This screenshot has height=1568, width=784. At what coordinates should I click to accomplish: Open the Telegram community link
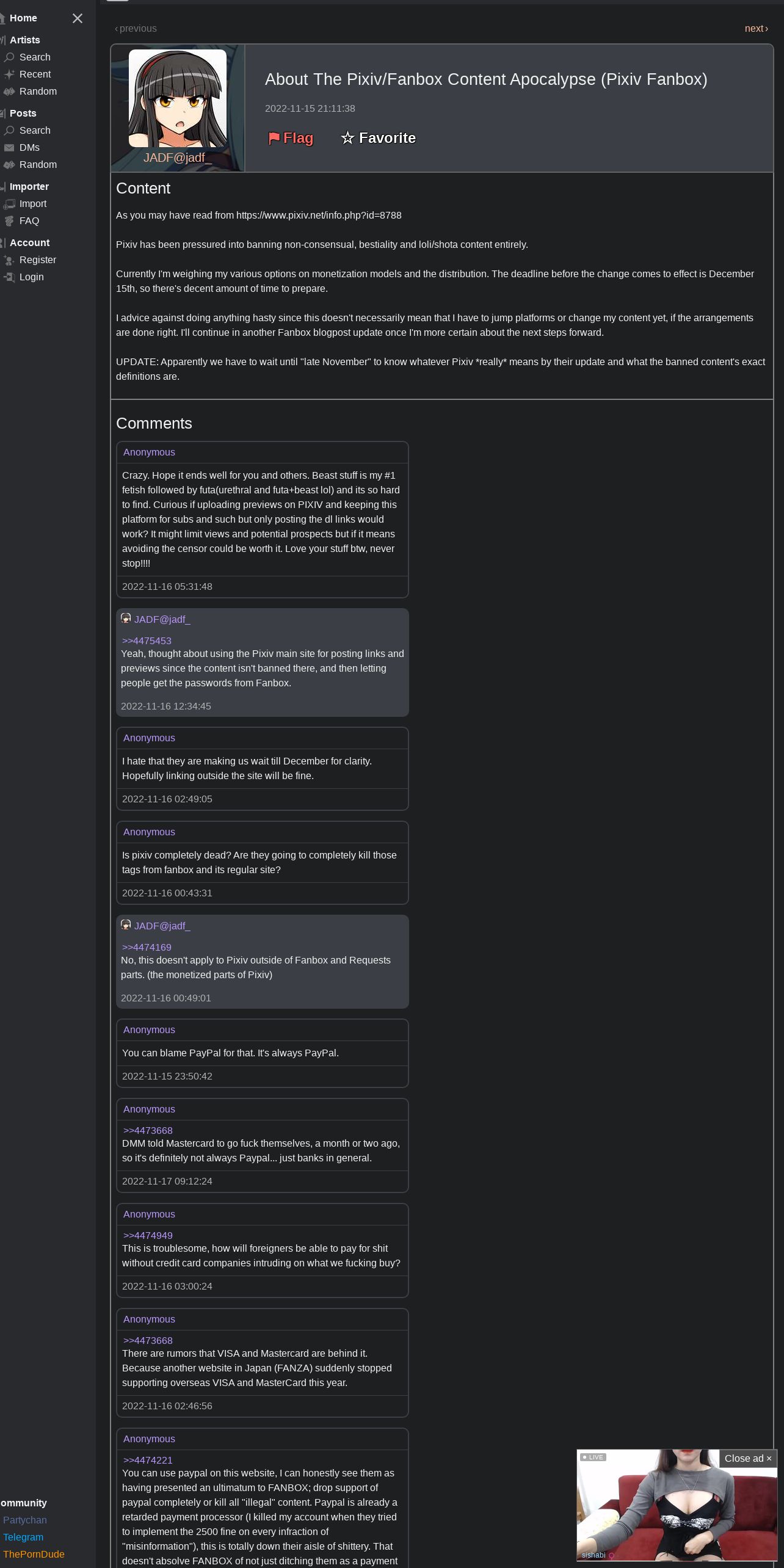point(23,1537)
